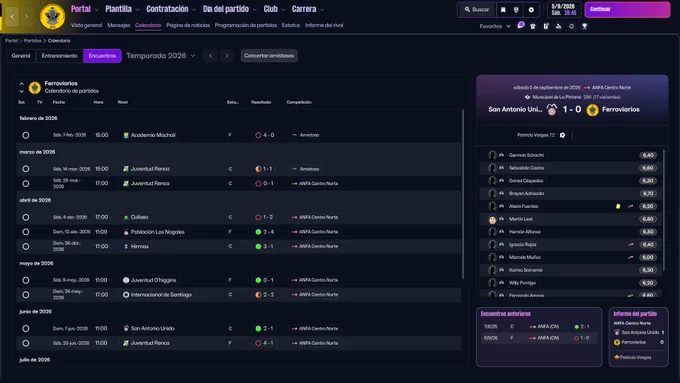This screenshot has height=383, width=680.
Task: Open the bookmark icon next to Buscar
Action: coord(503,10)
